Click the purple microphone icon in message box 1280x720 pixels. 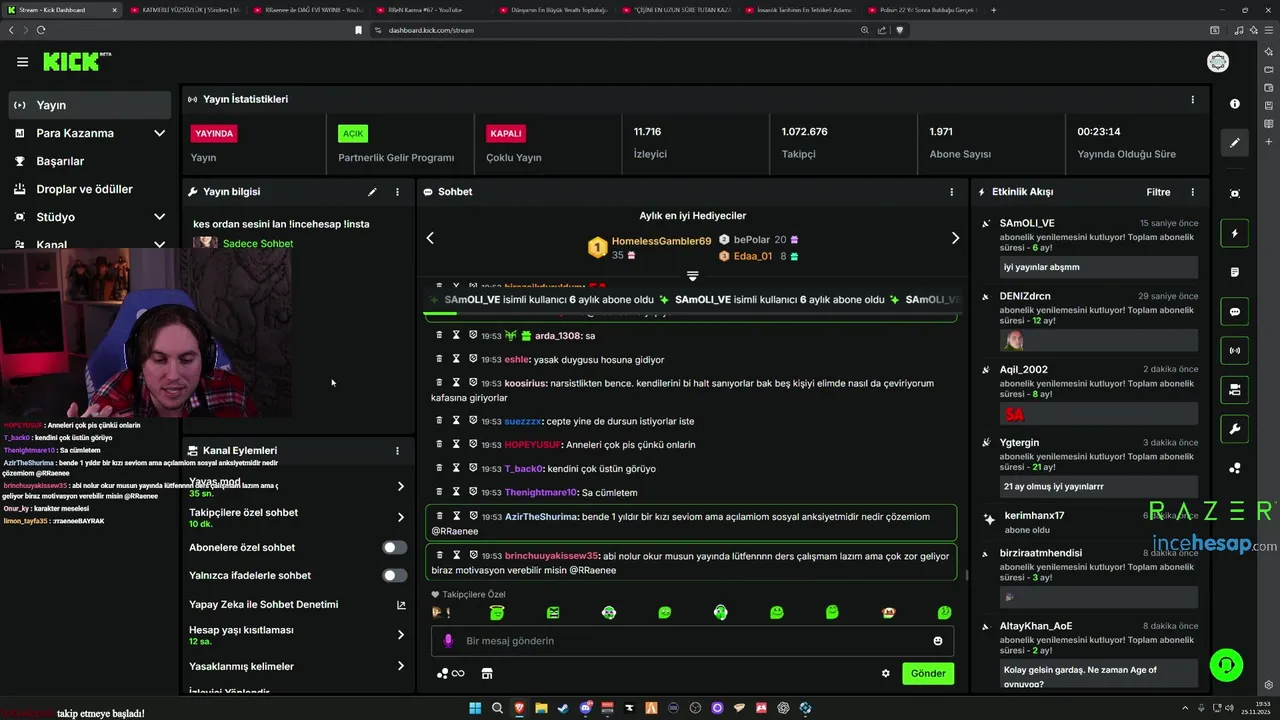coord(448,641)
